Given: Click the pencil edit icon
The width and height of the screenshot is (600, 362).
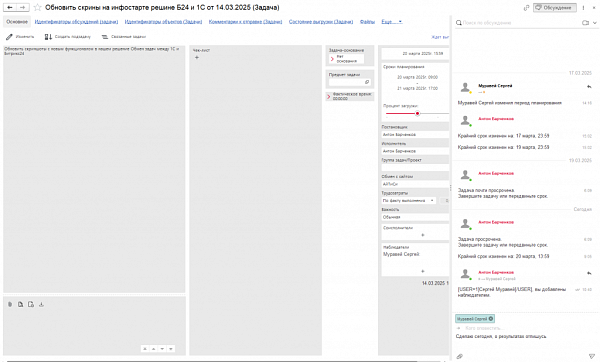Looking at the screenshot, I should (x=9, y=37).
